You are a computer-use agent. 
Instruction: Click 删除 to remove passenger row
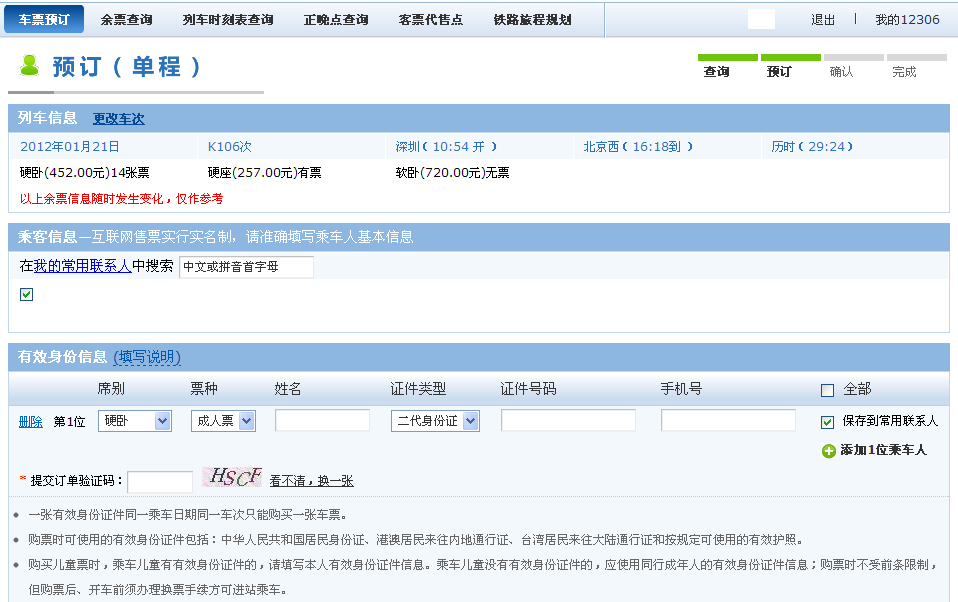click(x=33, y=420)
